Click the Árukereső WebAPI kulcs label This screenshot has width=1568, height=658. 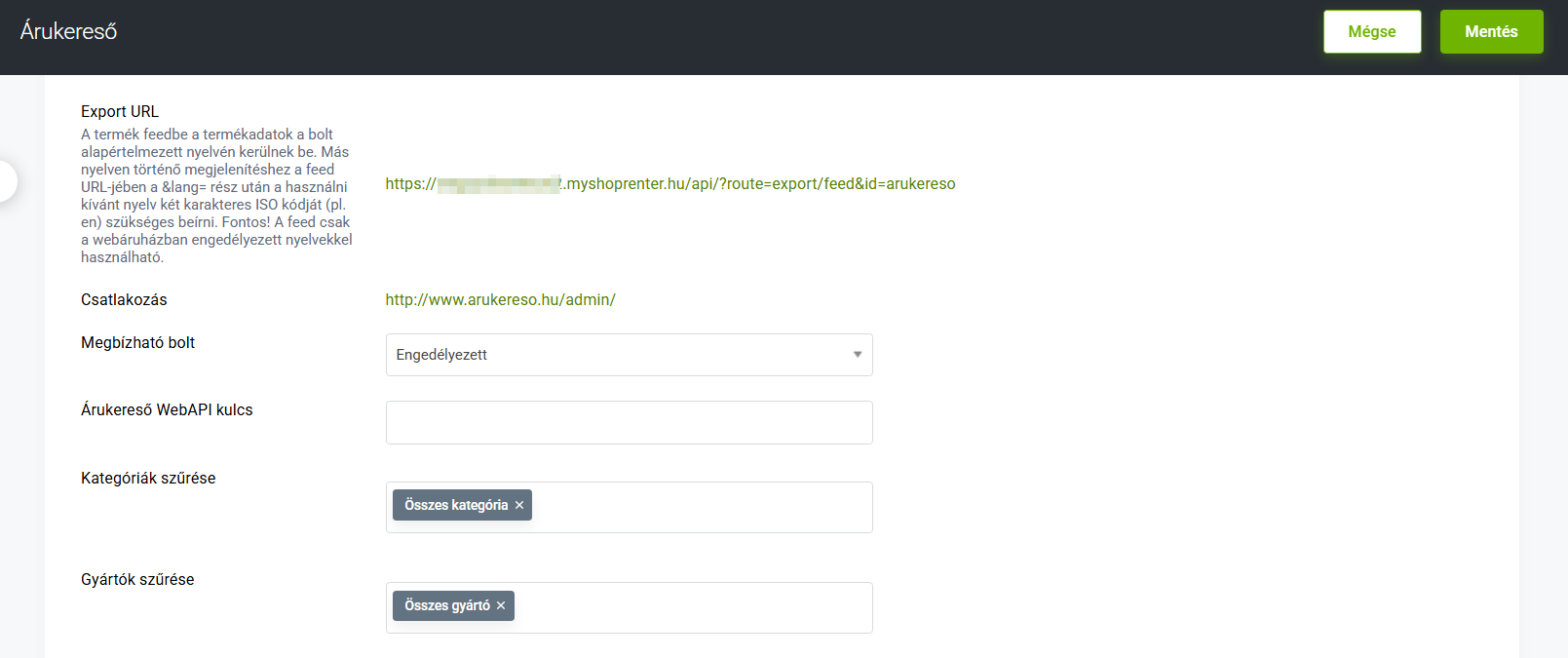click(x=167, y=409)
